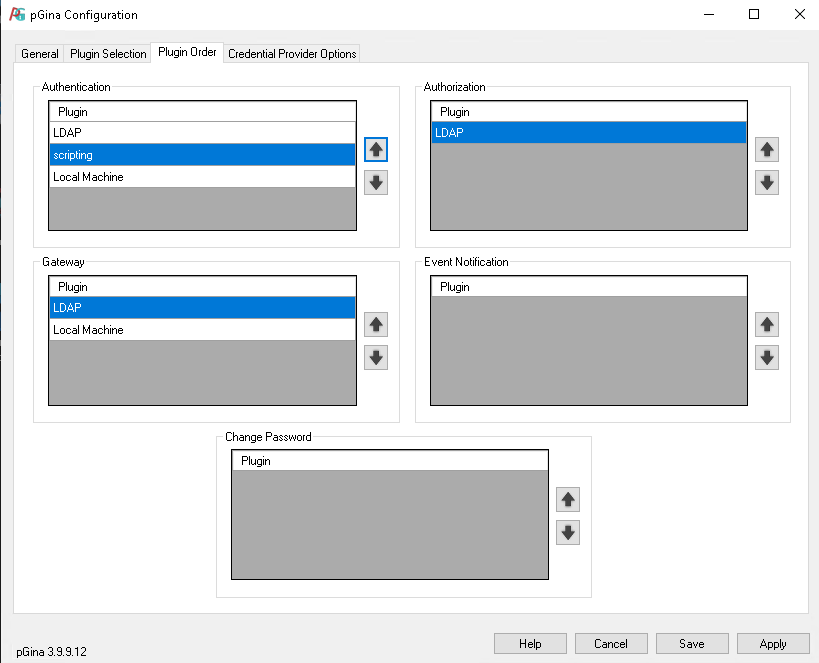Screen dimensions: 819x663
Task: Click Event Notification up arrow
Action: [767, 325]
